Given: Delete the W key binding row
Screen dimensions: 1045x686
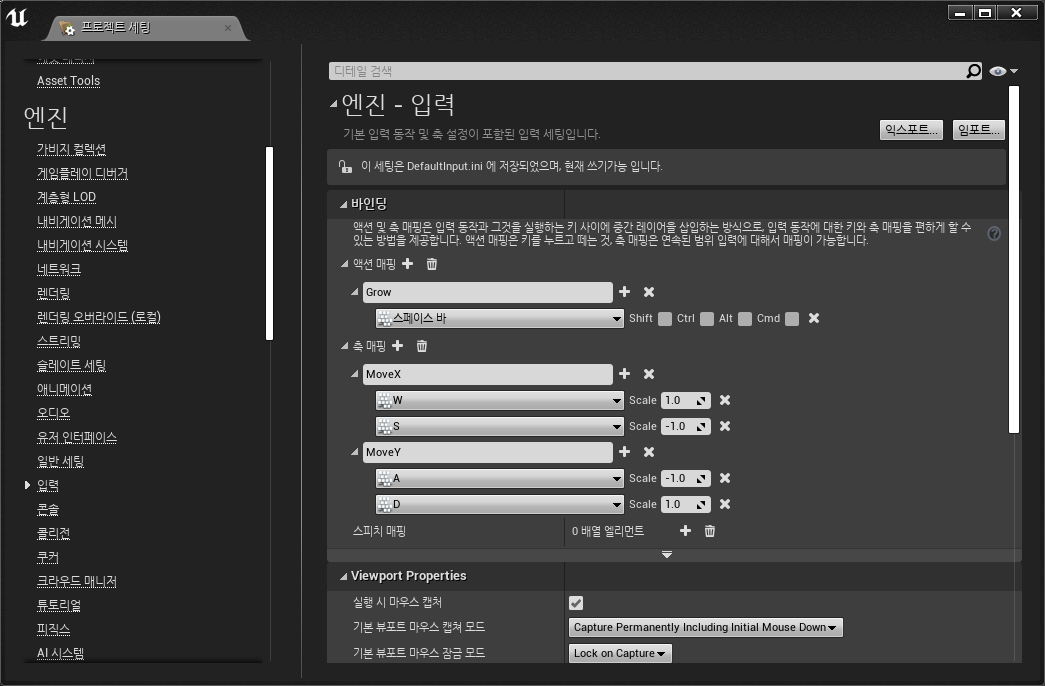Looking at the screenshot, I should click(x=725, y=400).
